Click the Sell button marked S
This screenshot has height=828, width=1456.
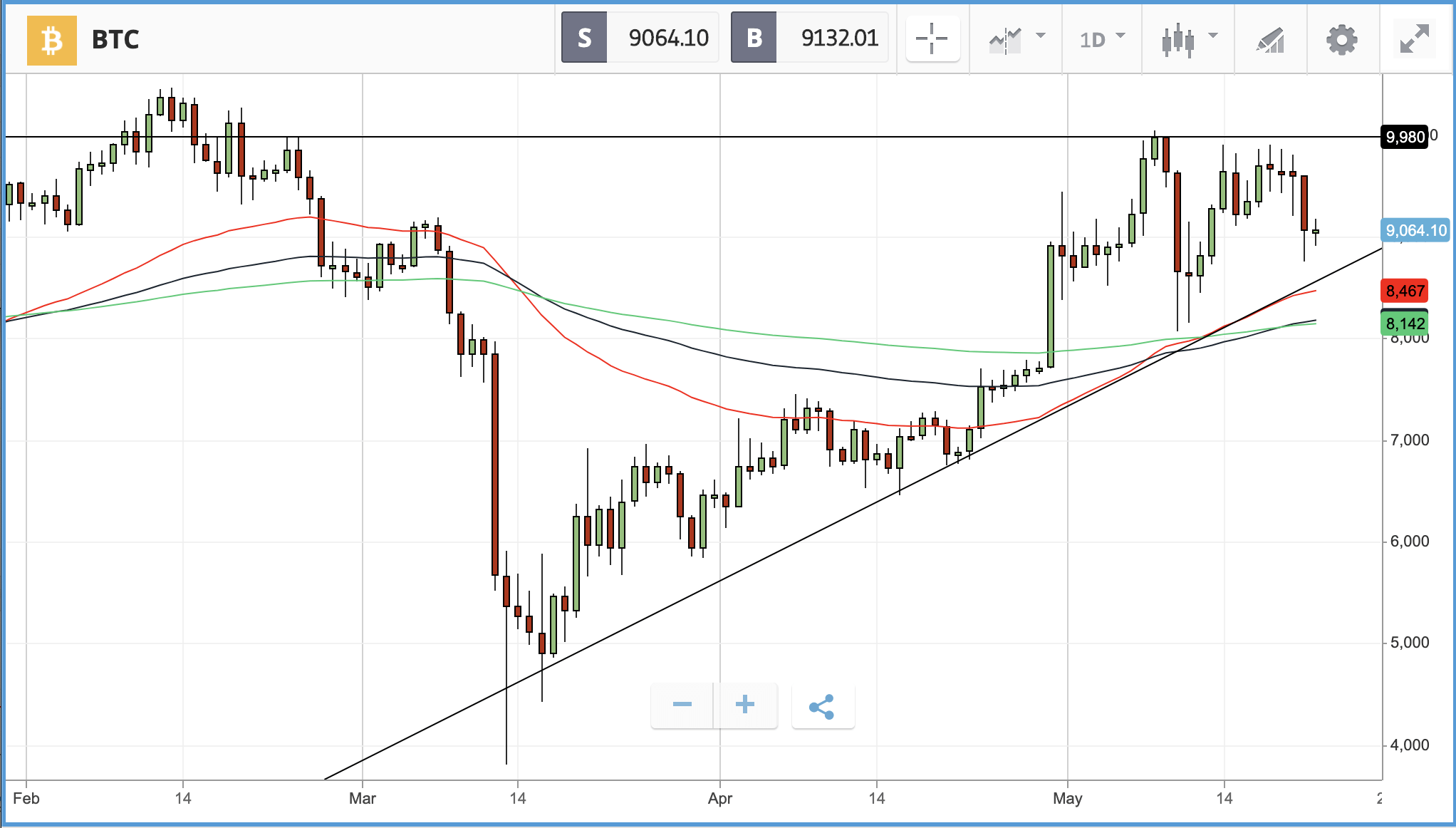click(x=584, y=38)
